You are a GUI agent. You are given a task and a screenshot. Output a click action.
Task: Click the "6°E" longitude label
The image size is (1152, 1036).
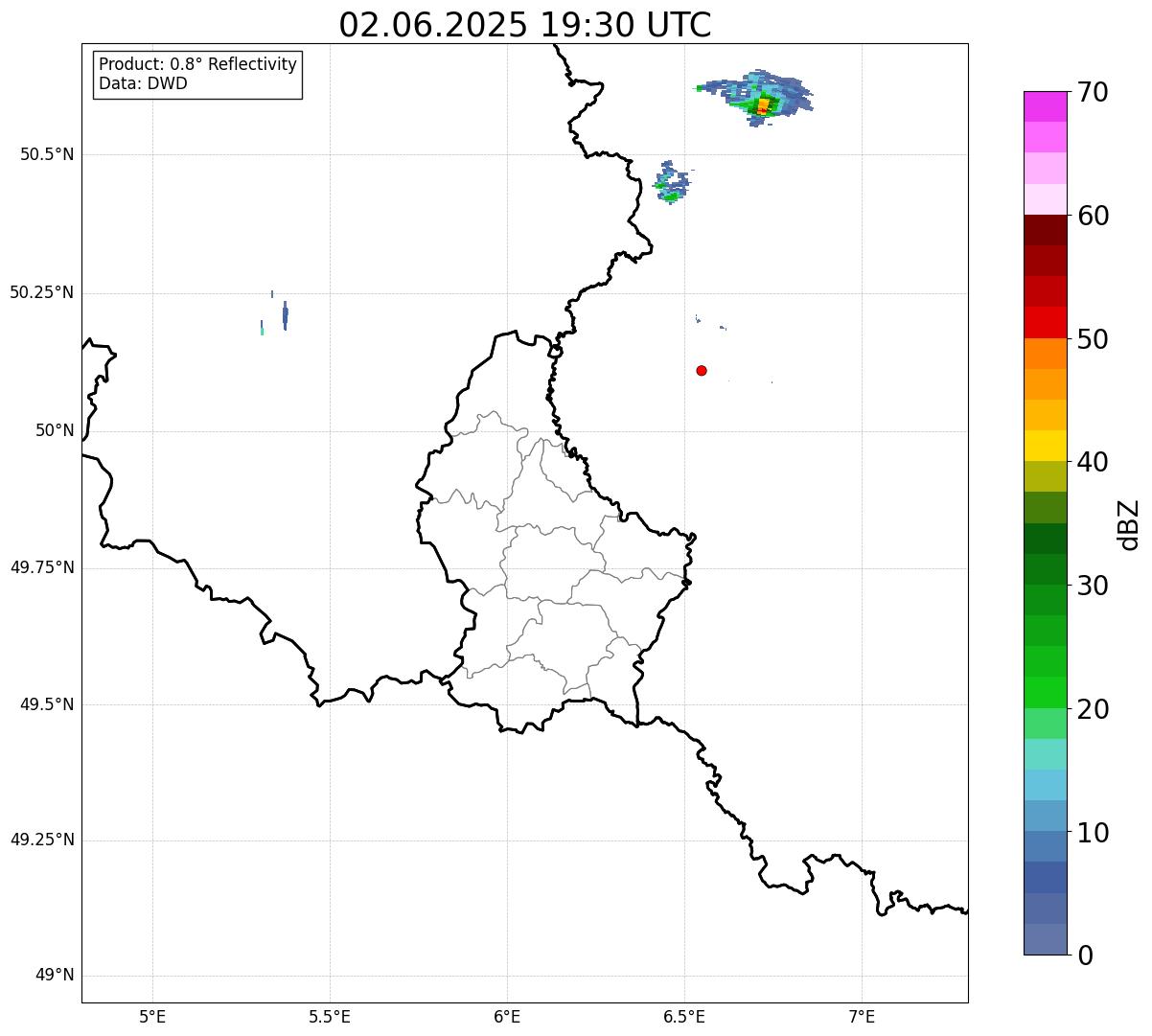click(x=507, y=1016)
